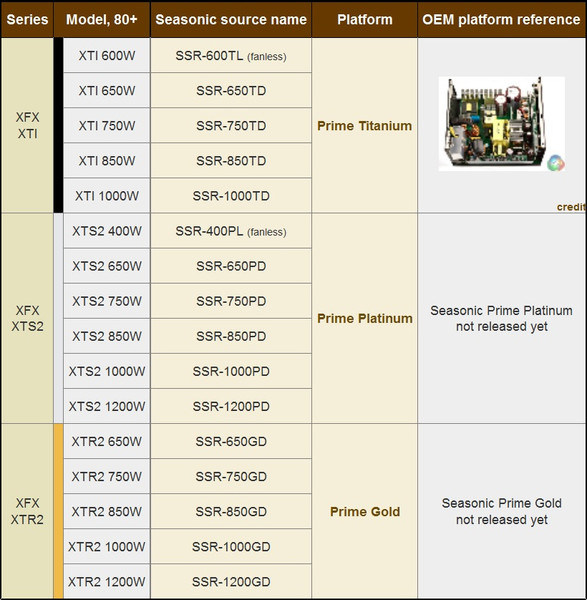Click the XTR2 1000W model cell
This screenshot has width=587, height=600.
point(107,546)
